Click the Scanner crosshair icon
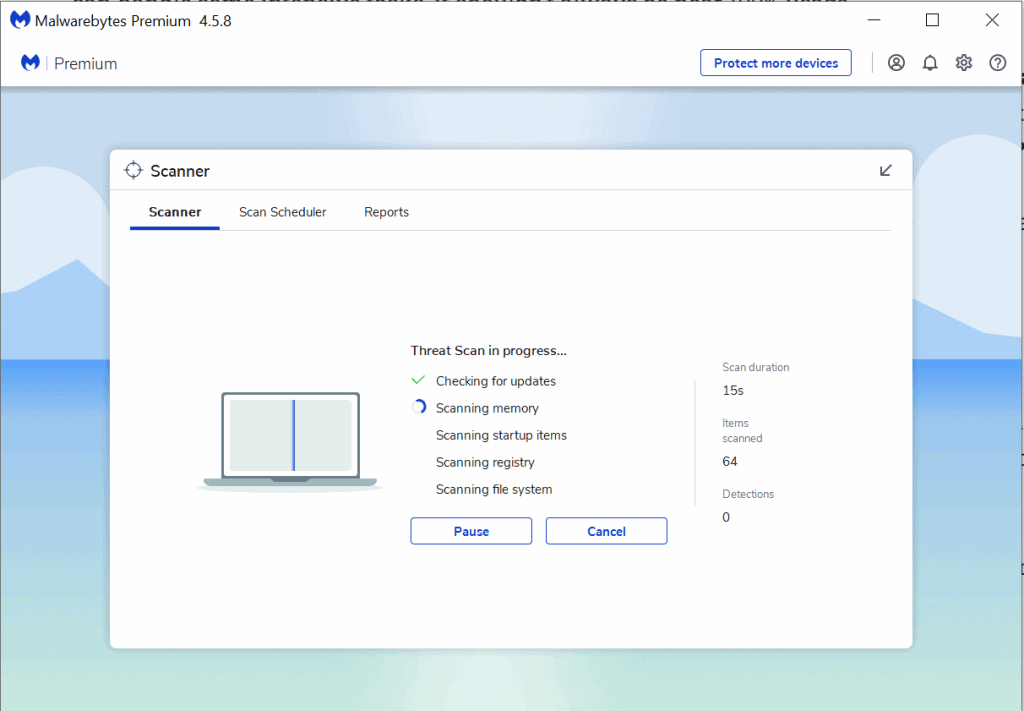 133,170
